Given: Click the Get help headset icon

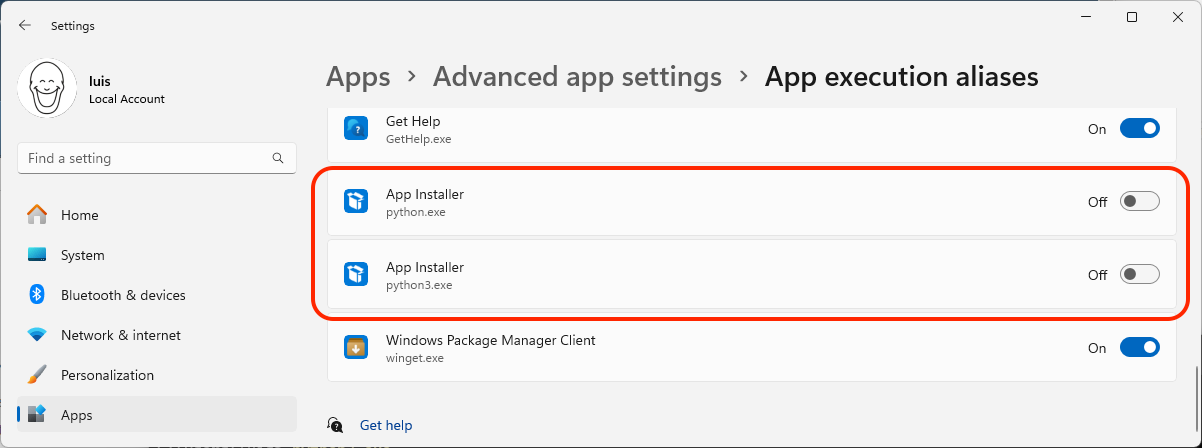Looking at the screenshot, I should (x=337, y=425).
